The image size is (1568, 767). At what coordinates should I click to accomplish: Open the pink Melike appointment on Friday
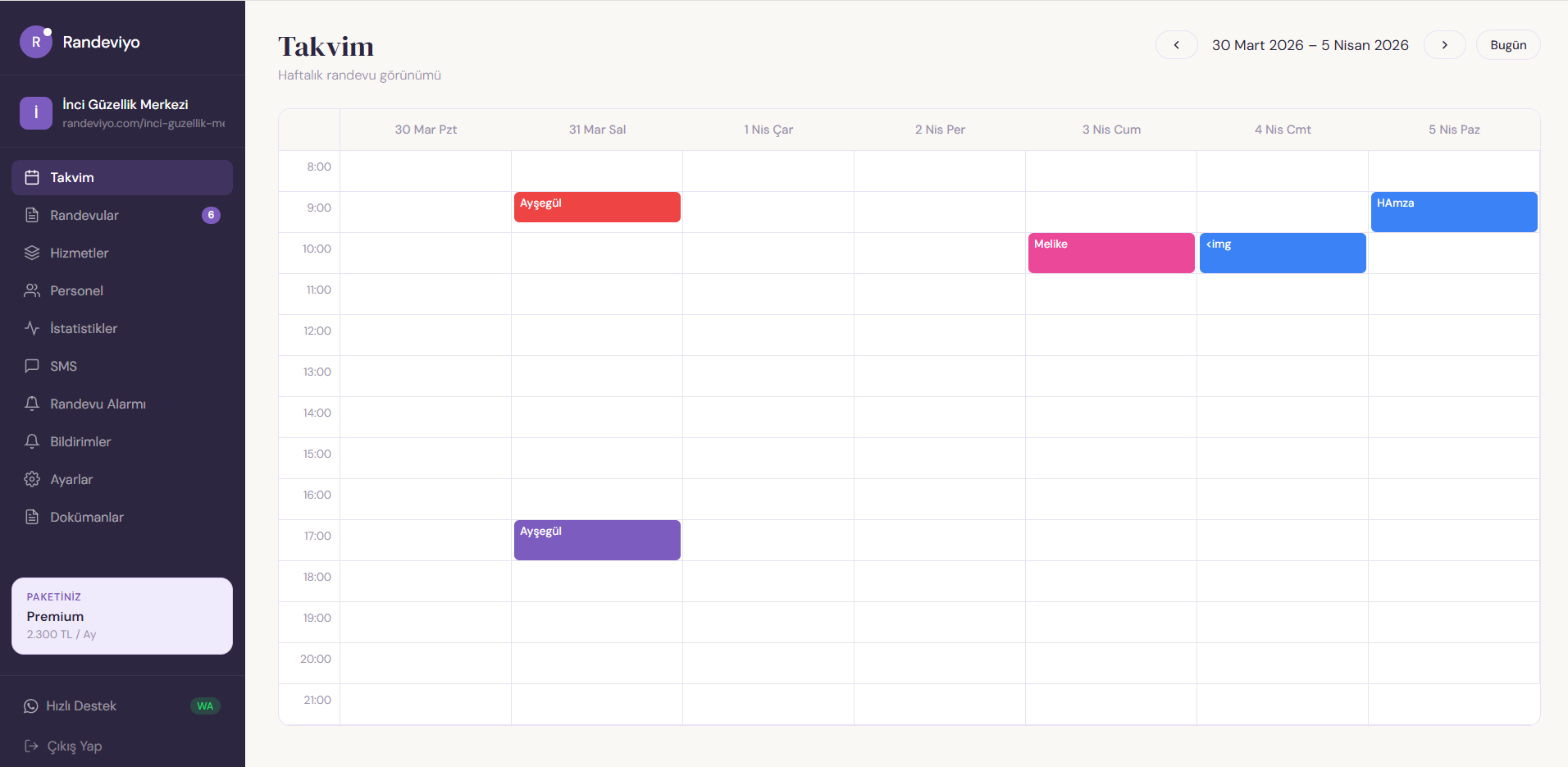1110,253
